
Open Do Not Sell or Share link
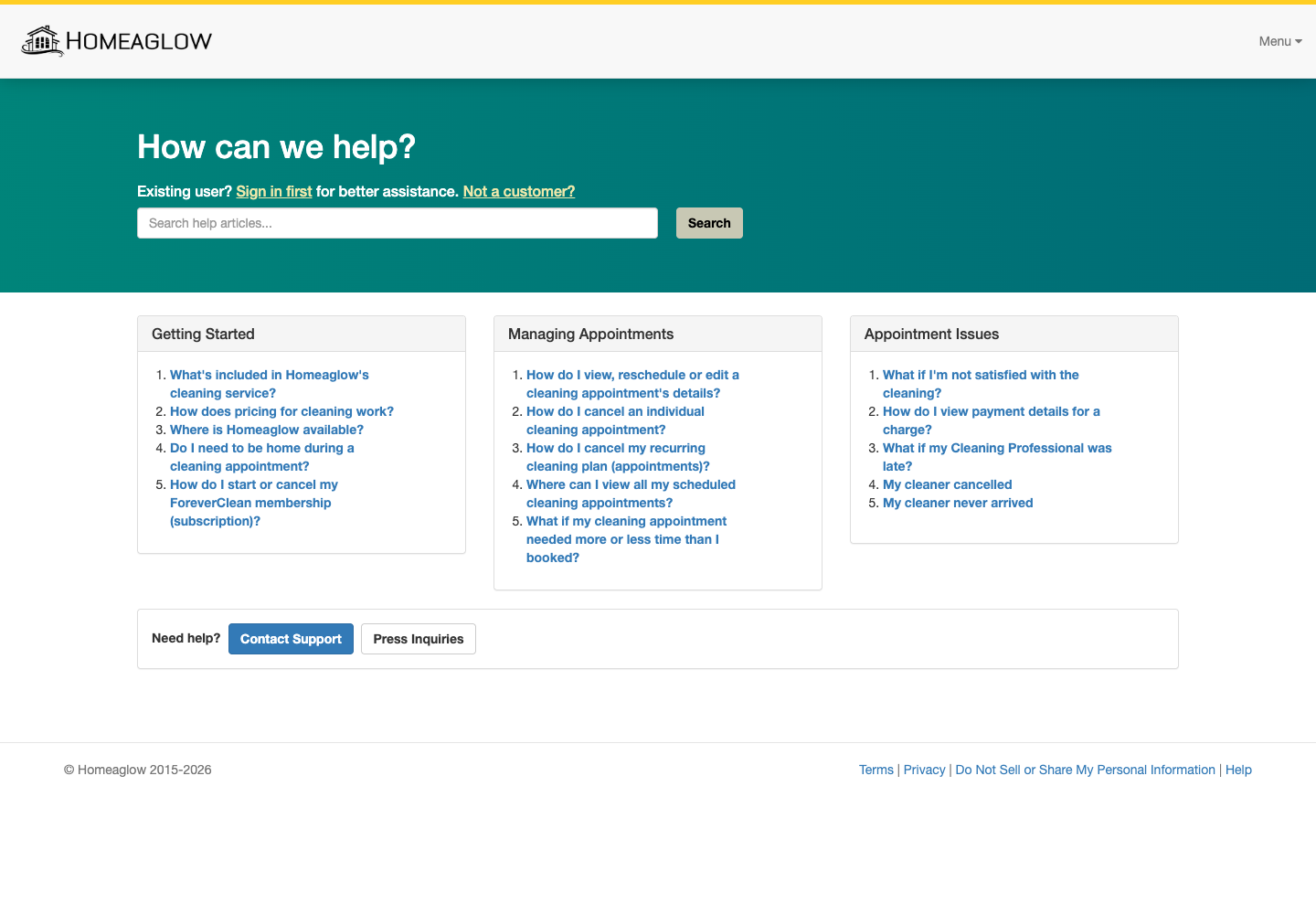point(1085,770)
